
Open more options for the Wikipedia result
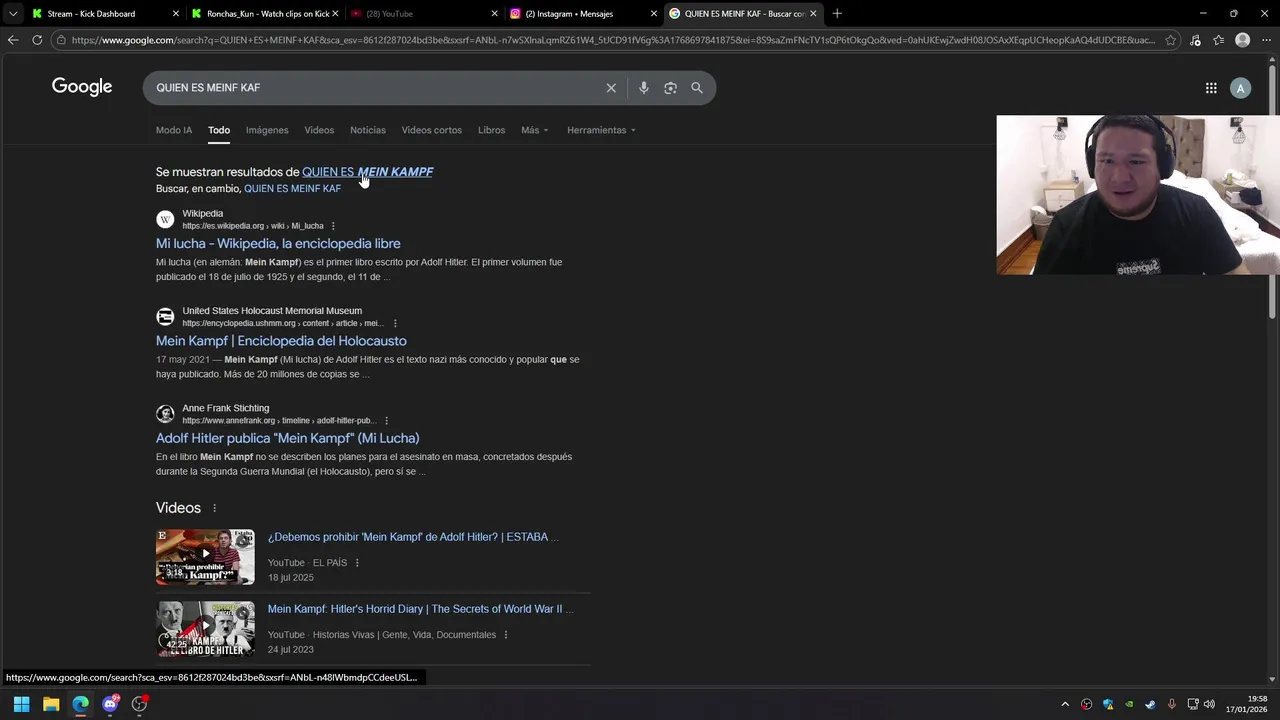point(333,226)
